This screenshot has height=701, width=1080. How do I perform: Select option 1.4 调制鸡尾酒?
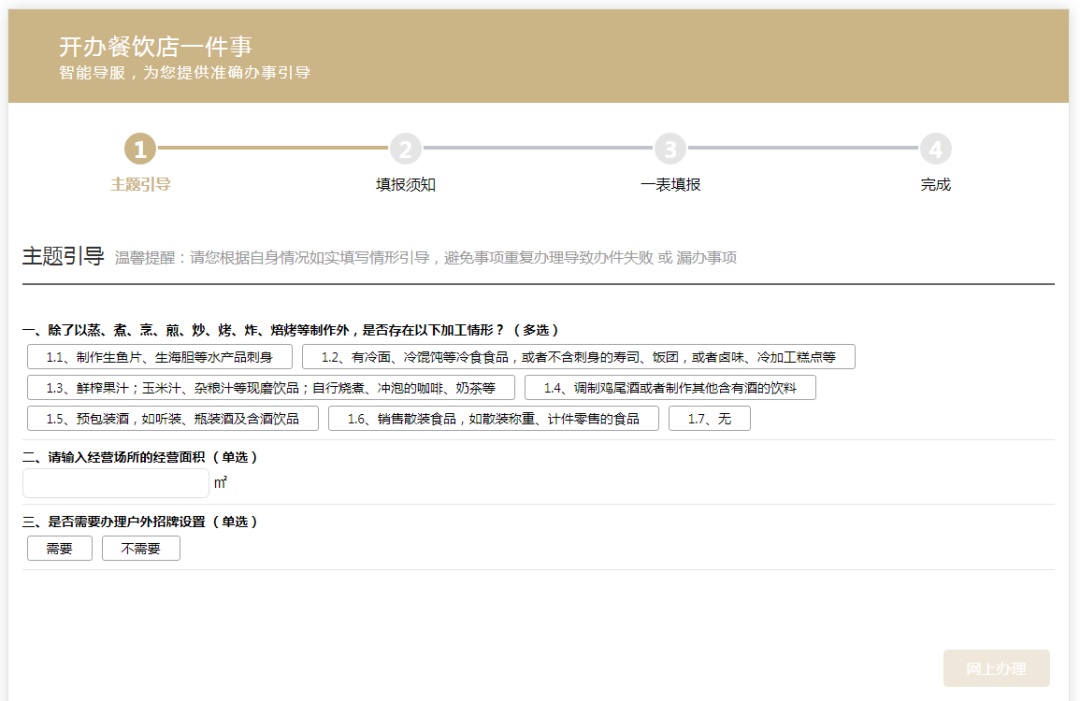coord(669,388)
